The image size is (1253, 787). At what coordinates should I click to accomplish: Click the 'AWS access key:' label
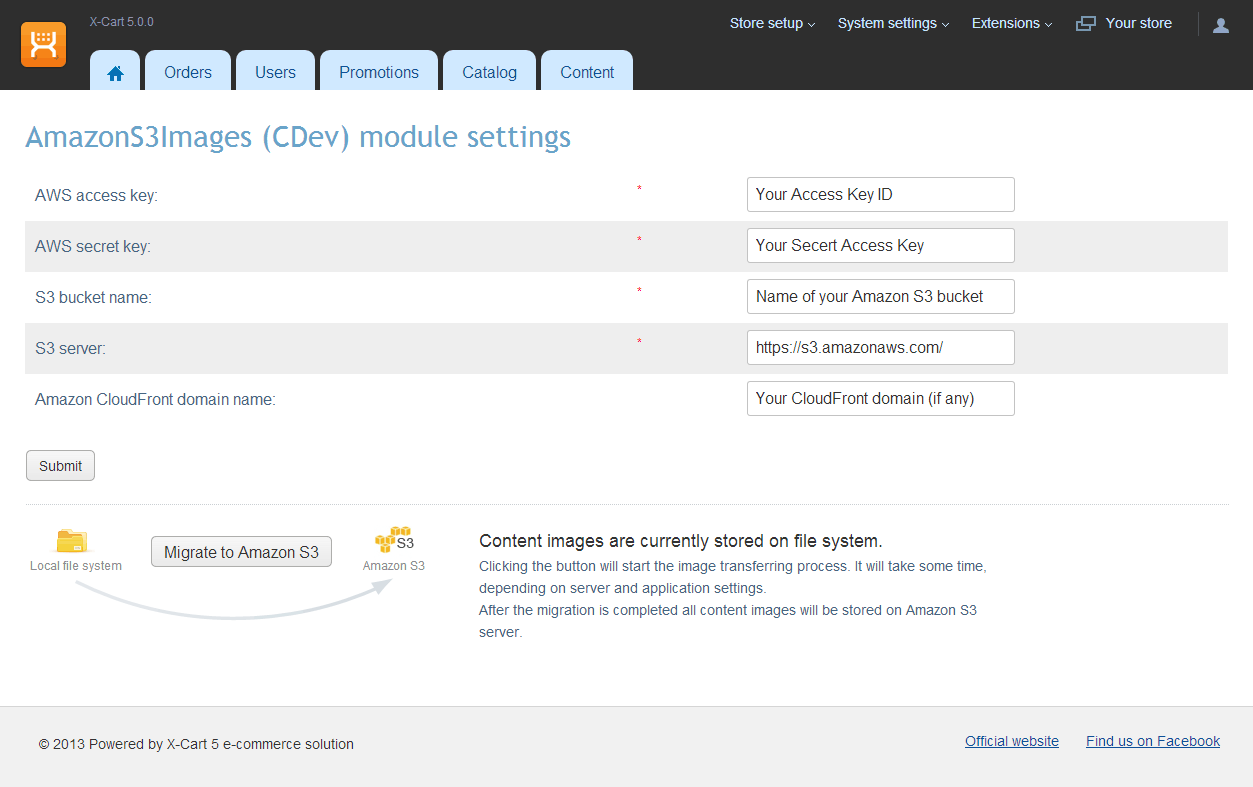coord(96,196)
